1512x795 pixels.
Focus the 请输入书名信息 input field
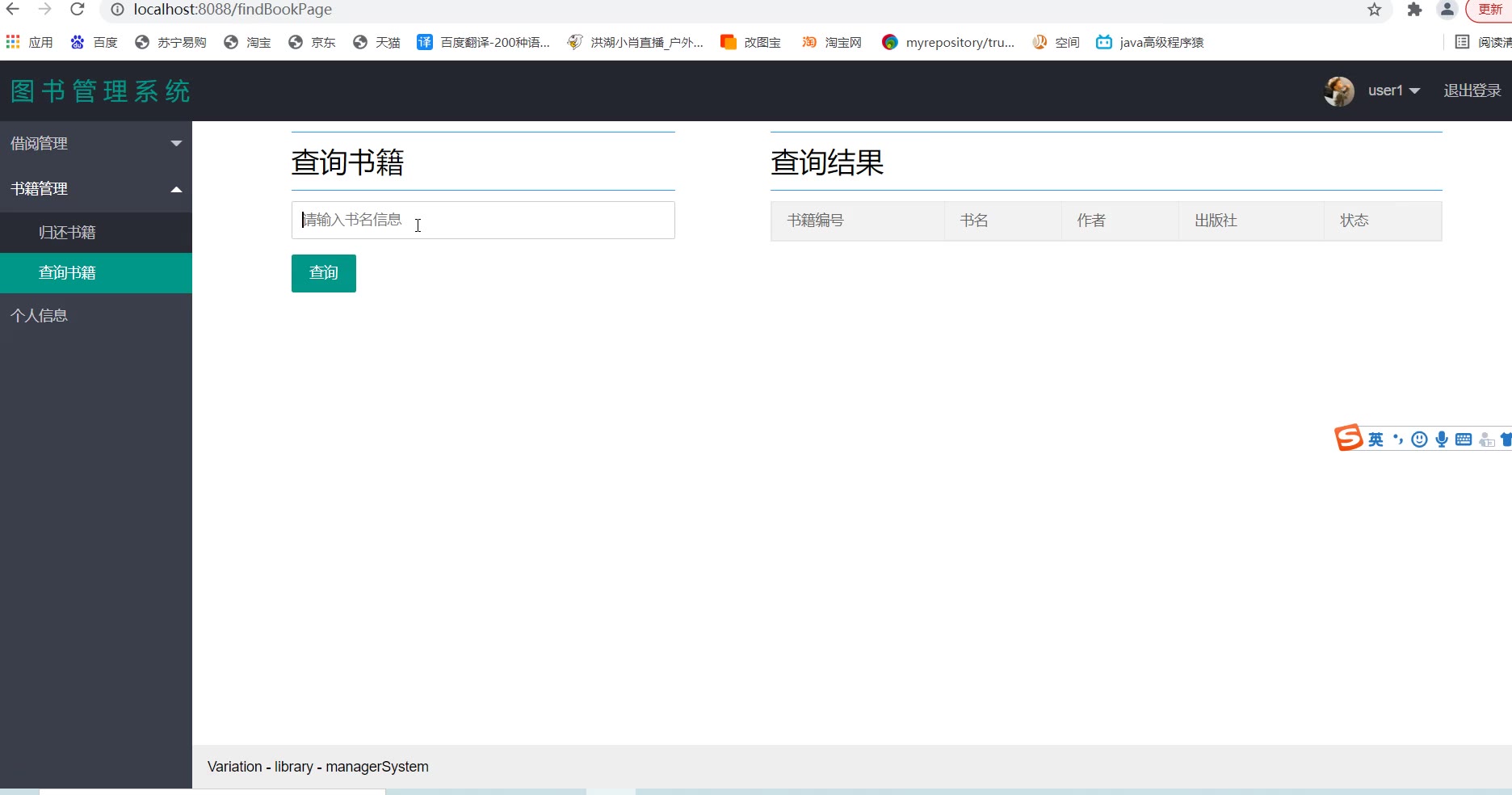click(x=483, y=220)
